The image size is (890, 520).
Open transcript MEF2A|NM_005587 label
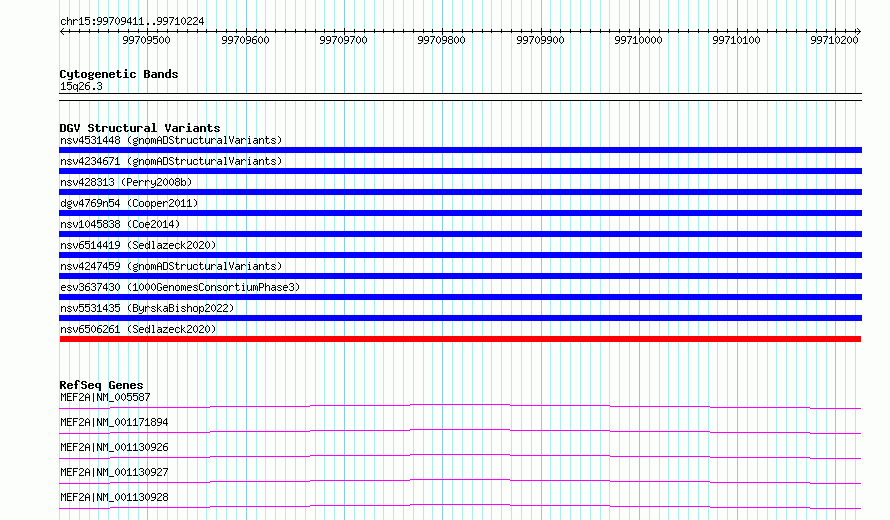[x=105, y=397]
